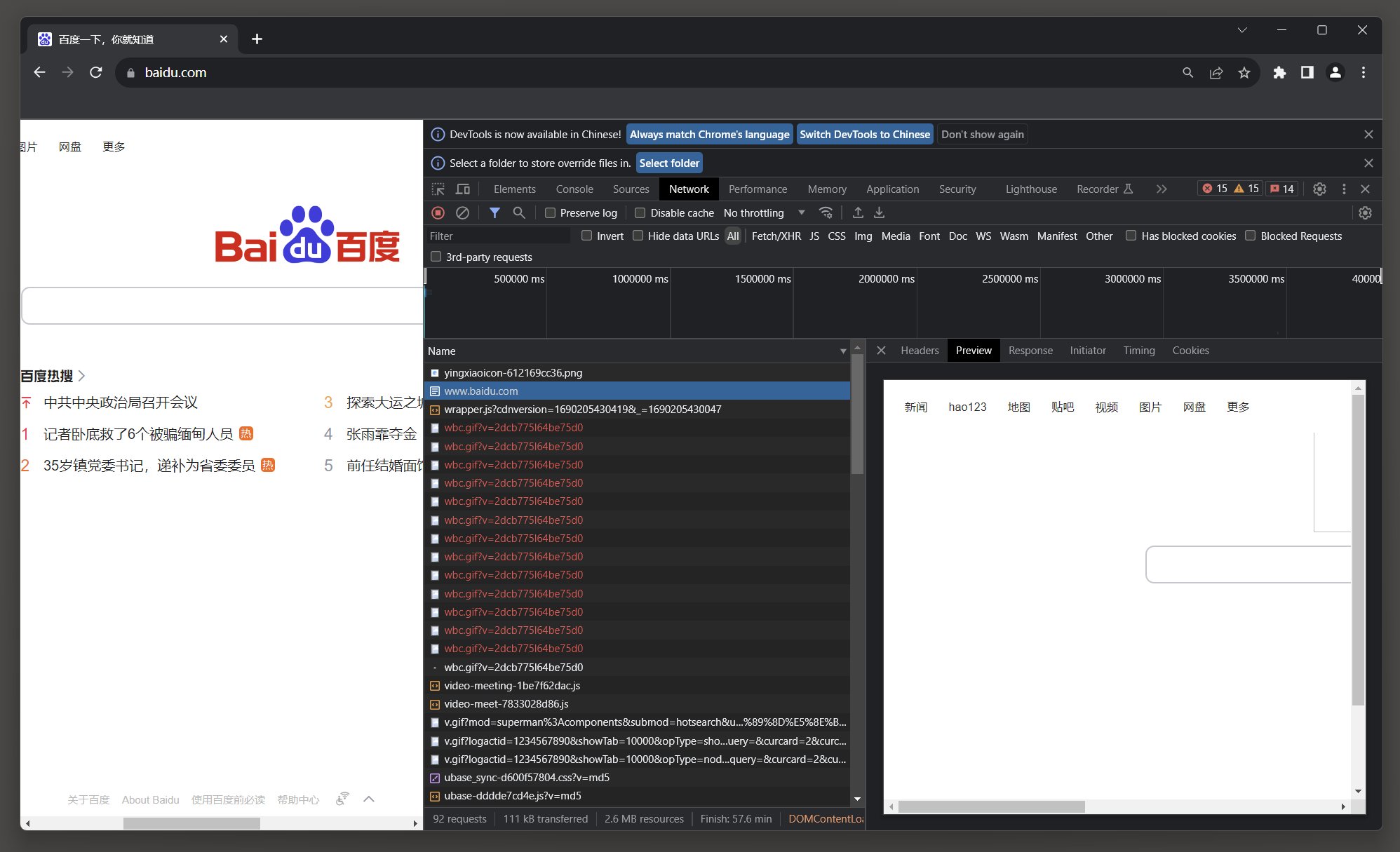Open the Chrome profile avatar

click(x=1335, y=72)
